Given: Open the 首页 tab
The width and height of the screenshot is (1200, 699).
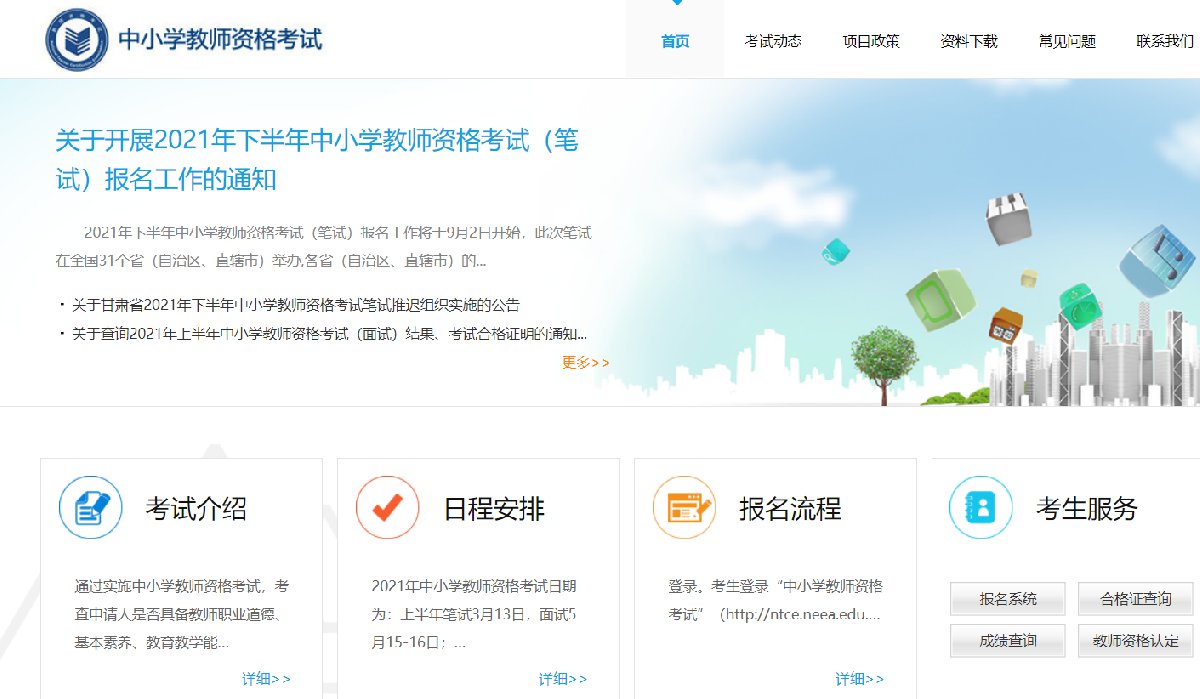Looking at the screenshot, I should [675, 41].
